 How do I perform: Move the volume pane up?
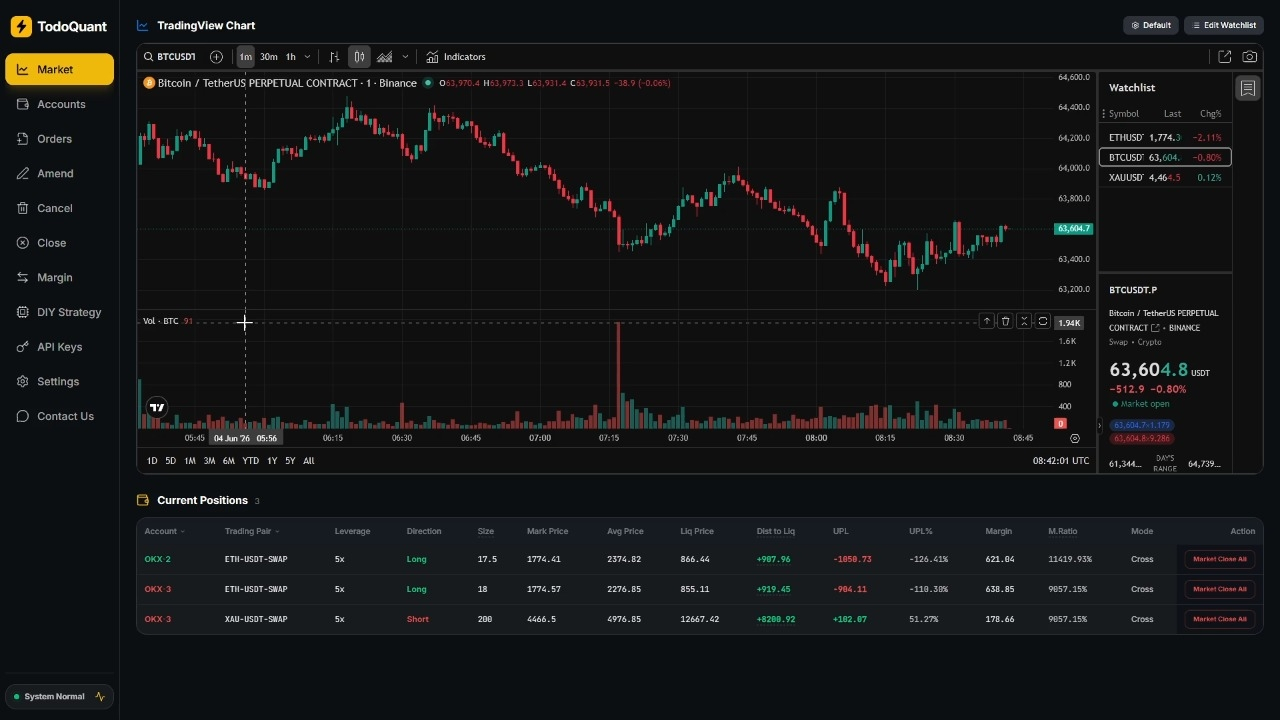(x=987, y=321)
